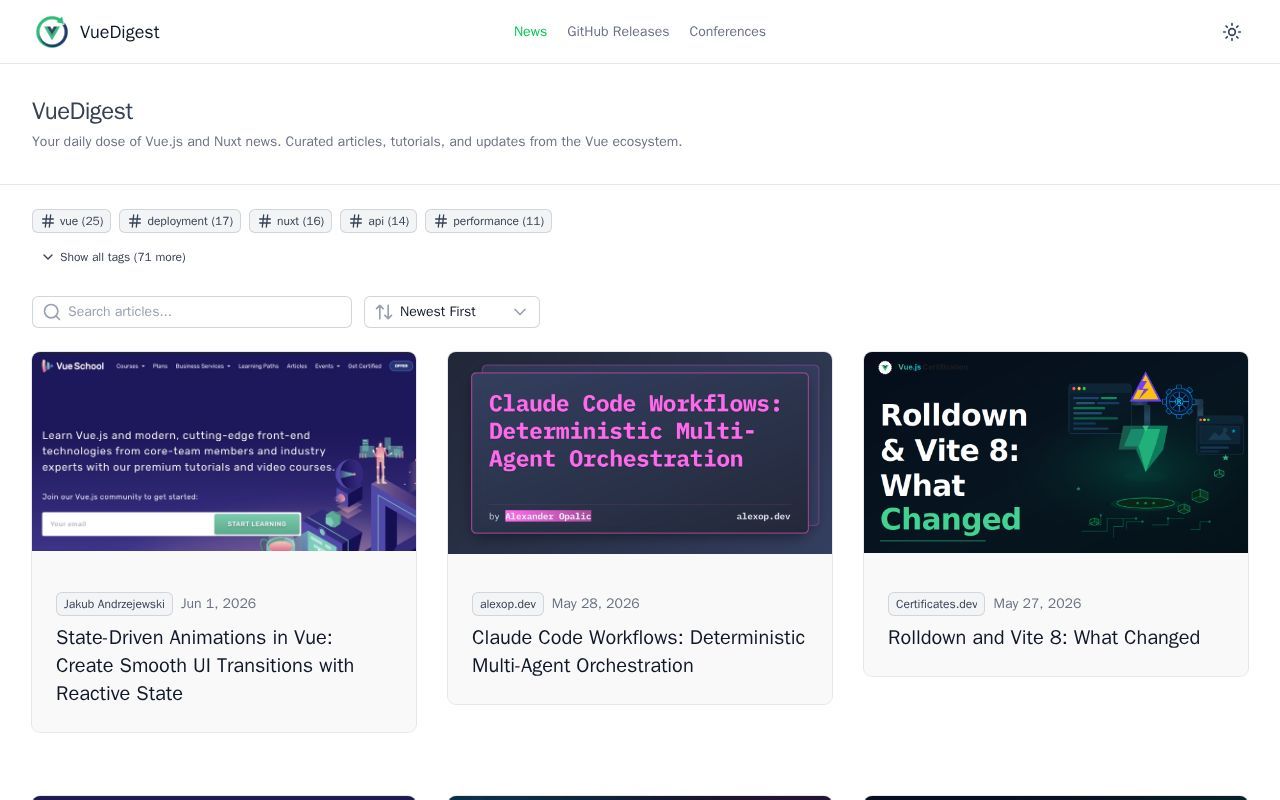The image size is (1280, 800).
Task: Open State-Driven Animations in Vue article title
Action: pos(205,665)
